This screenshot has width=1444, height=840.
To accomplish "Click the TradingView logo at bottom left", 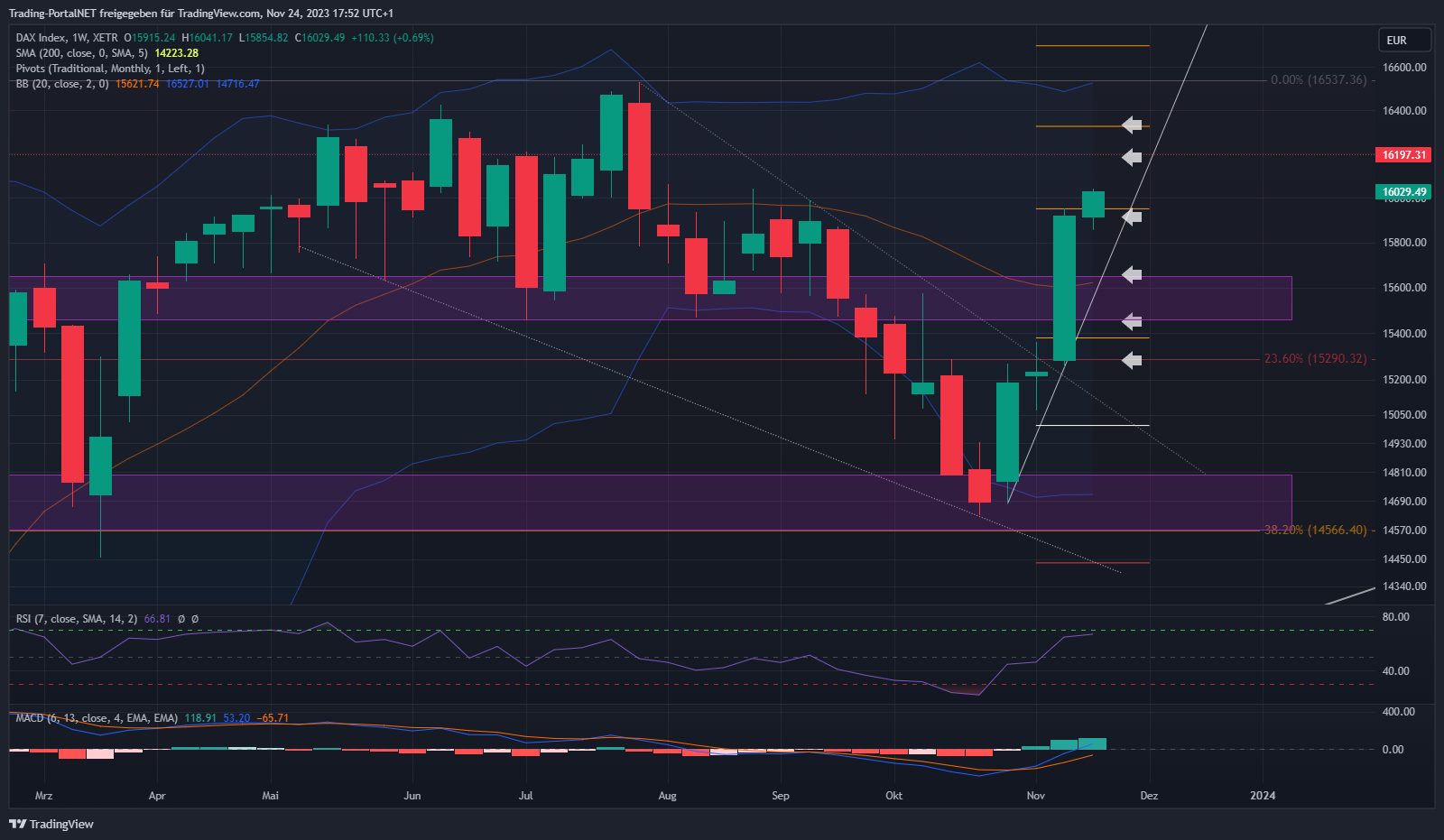I will point(51,824).
